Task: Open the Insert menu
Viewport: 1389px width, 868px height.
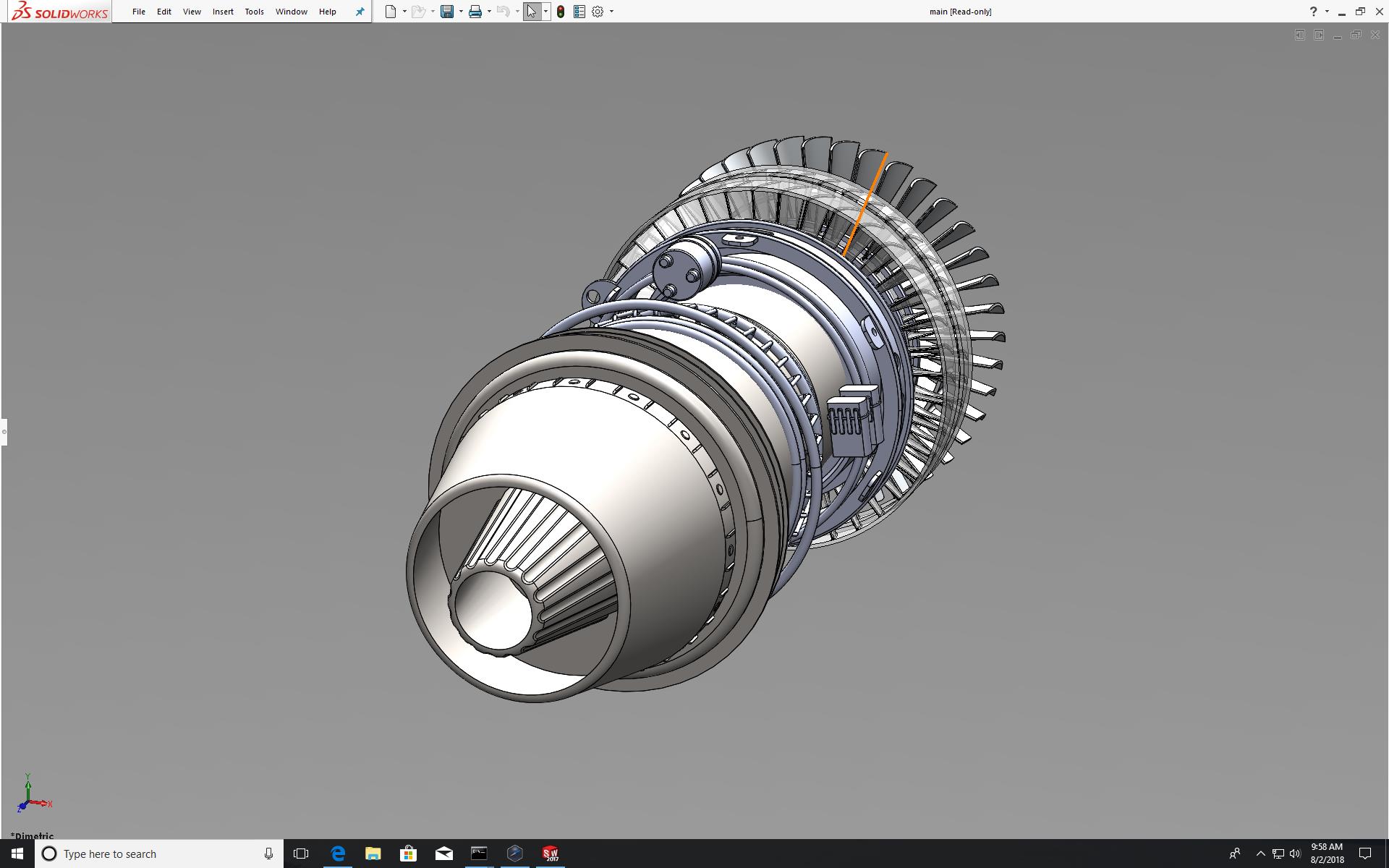Action: click(x=223, y=12)
